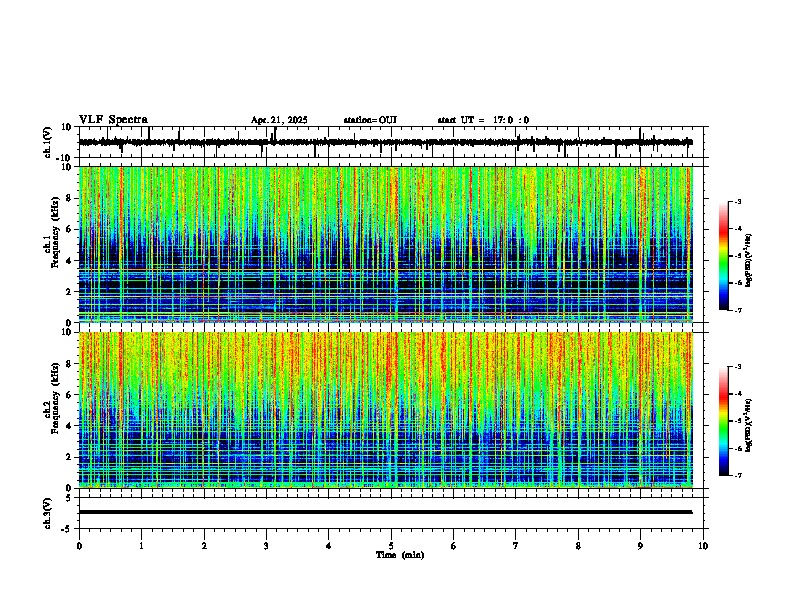Click the "station=OUI" header text

(x=370, y=120)
